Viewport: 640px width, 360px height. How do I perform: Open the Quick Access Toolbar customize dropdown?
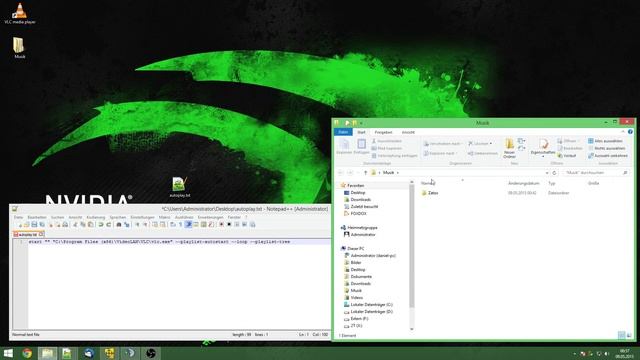361,123
